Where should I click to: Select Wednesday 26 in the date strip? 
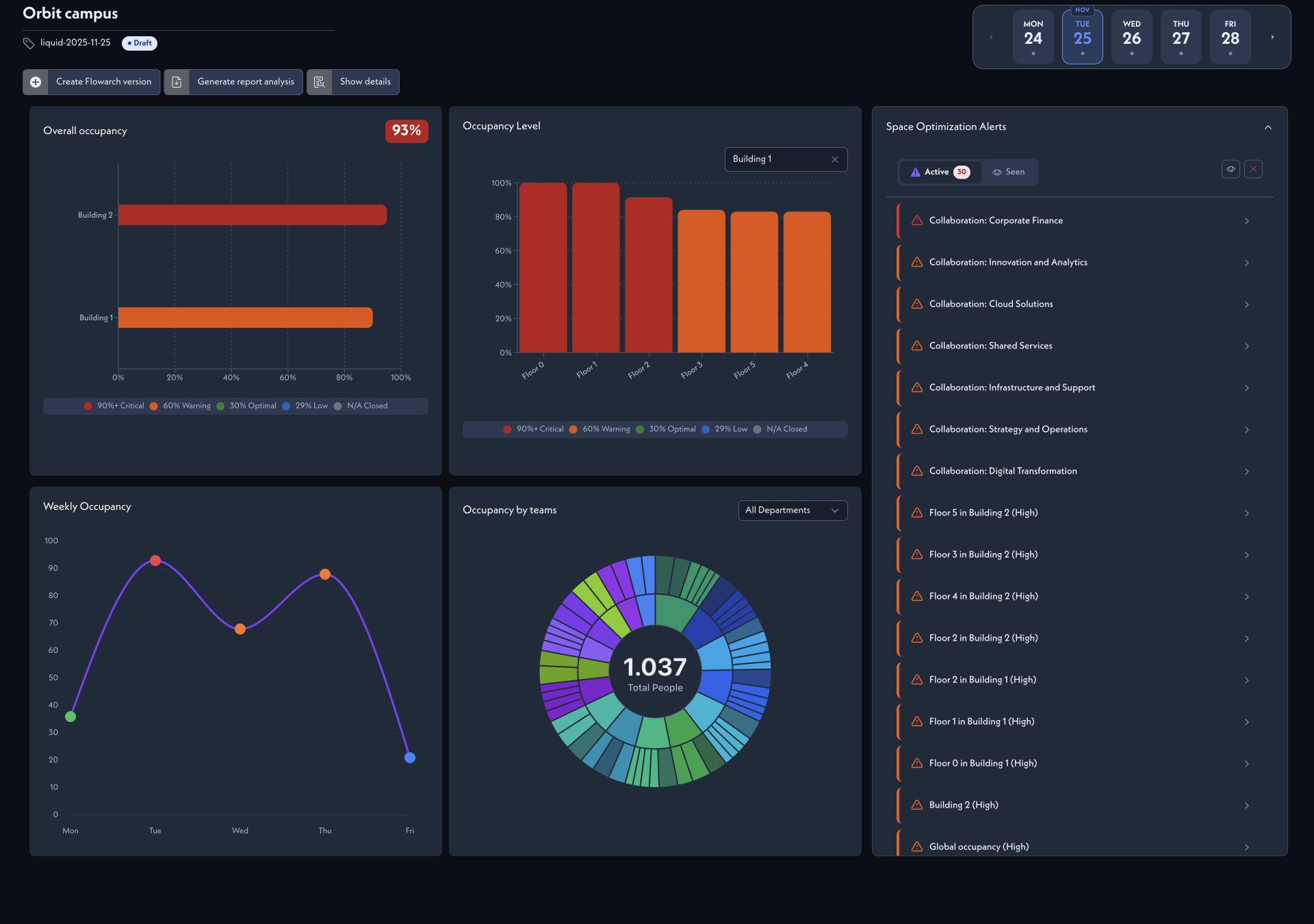pyautogui.click(x=1131, y=37)
